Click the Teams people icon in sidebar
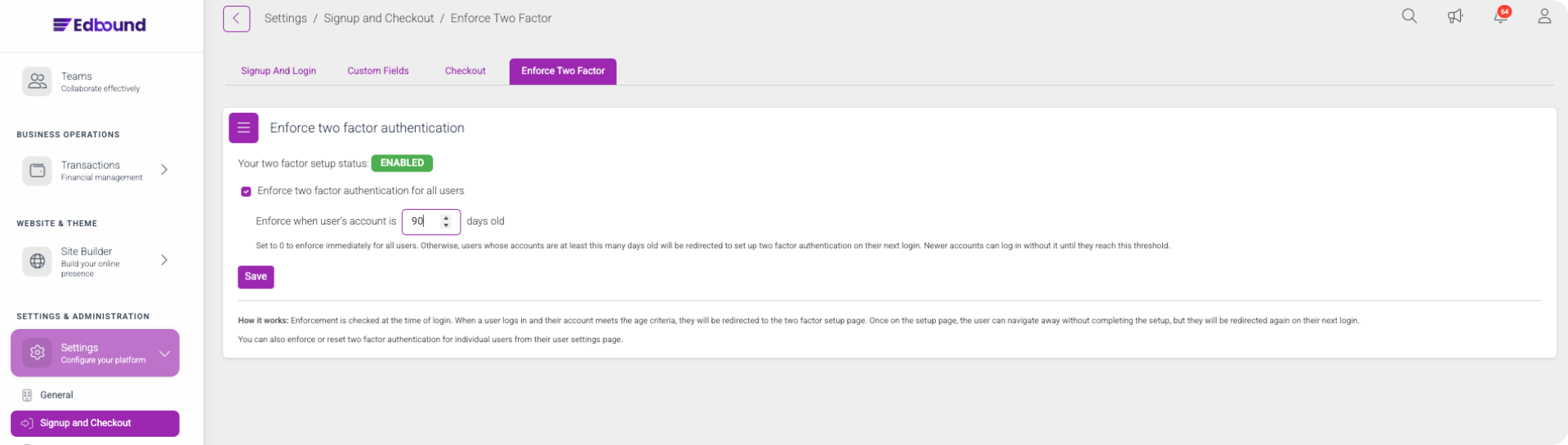This screenshot has width=1568, height=445. [37, 82]
